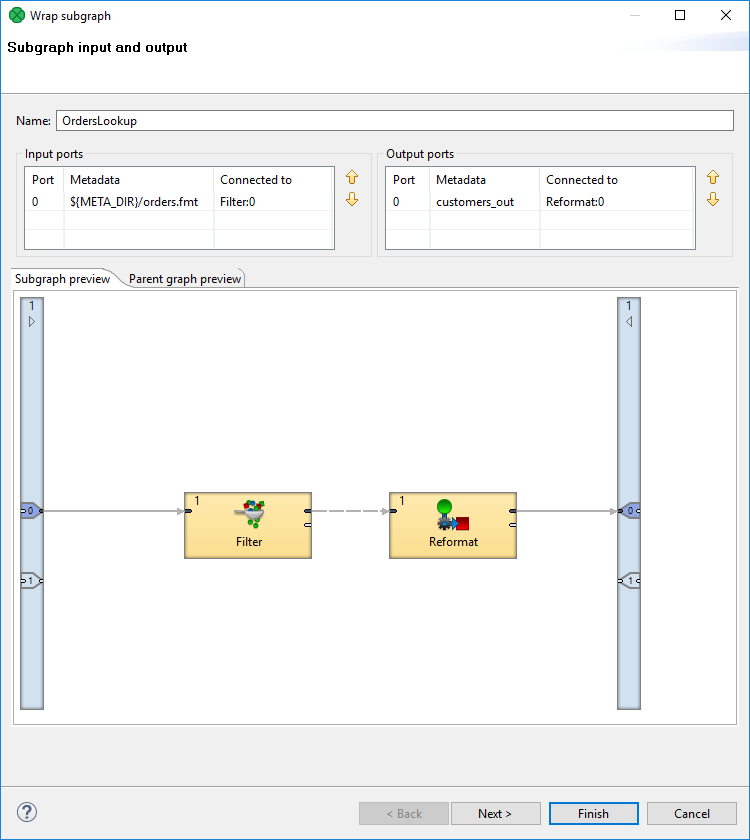Select output port 0 on right bar
Viewport: 750px width, 840px height.
[629, 511]
